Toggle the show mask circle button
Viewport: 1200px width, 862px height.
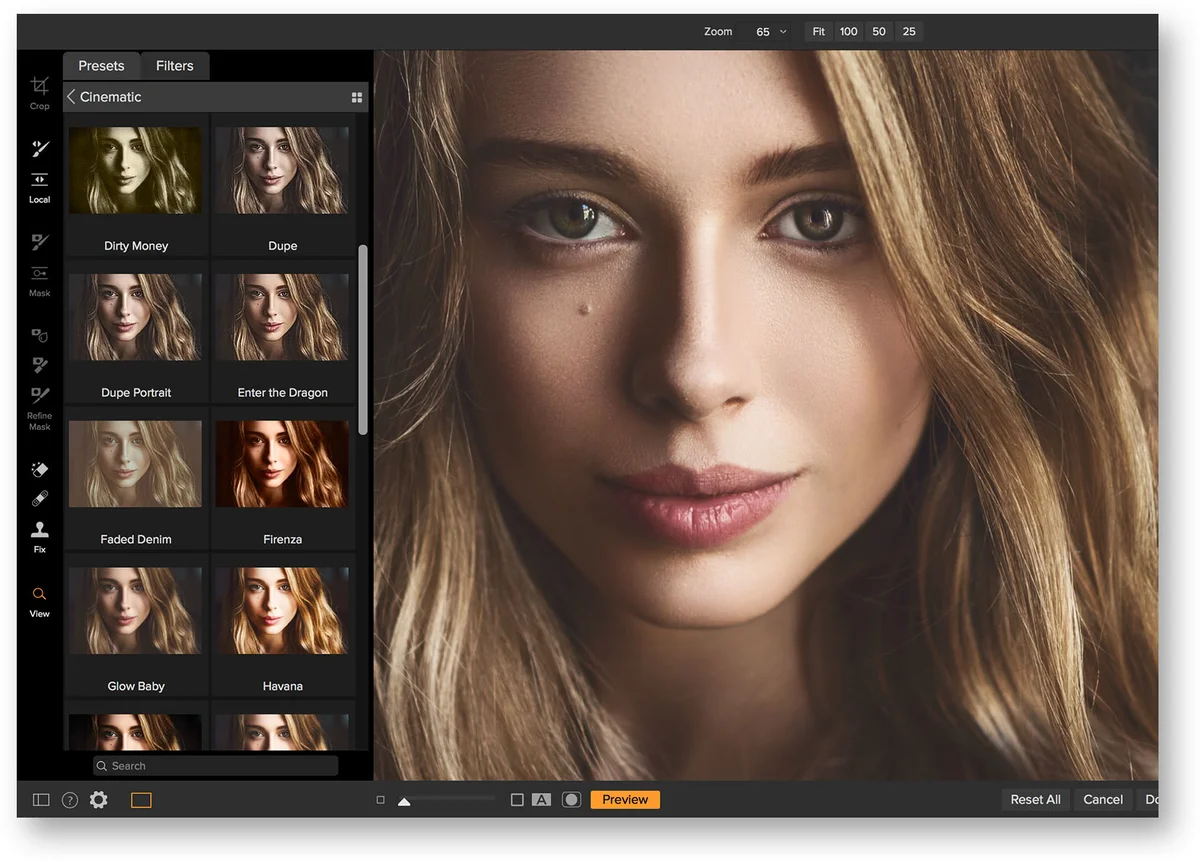pos(571,800)
